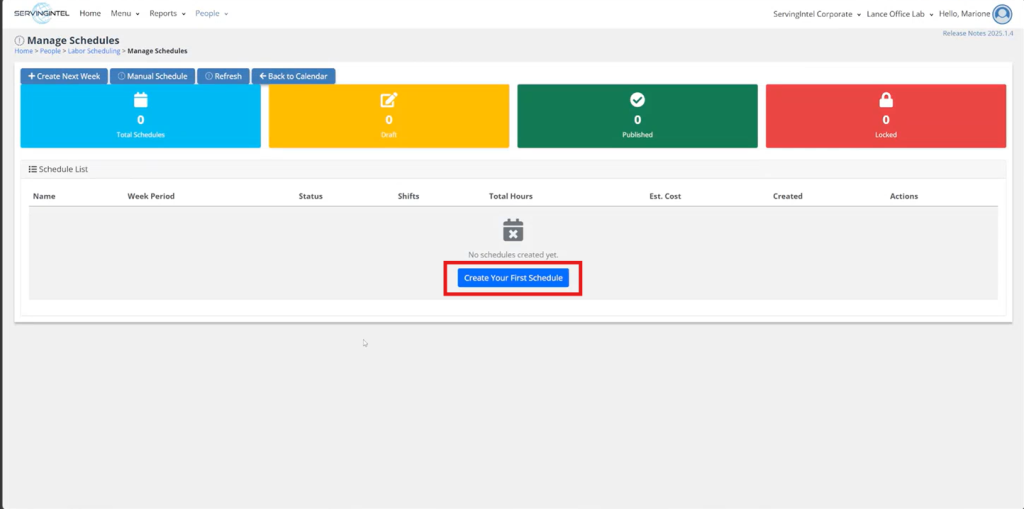1024x509 pixels.
Task: Click the calendar icon on Total Schedules card
Action: (141, 100)
